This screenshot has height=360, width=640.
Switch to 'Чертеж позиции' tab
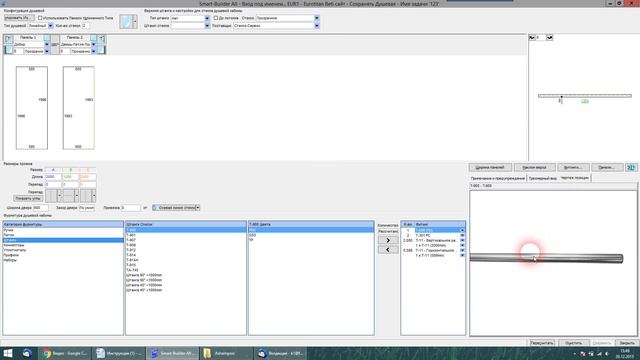tap(574, 178)
